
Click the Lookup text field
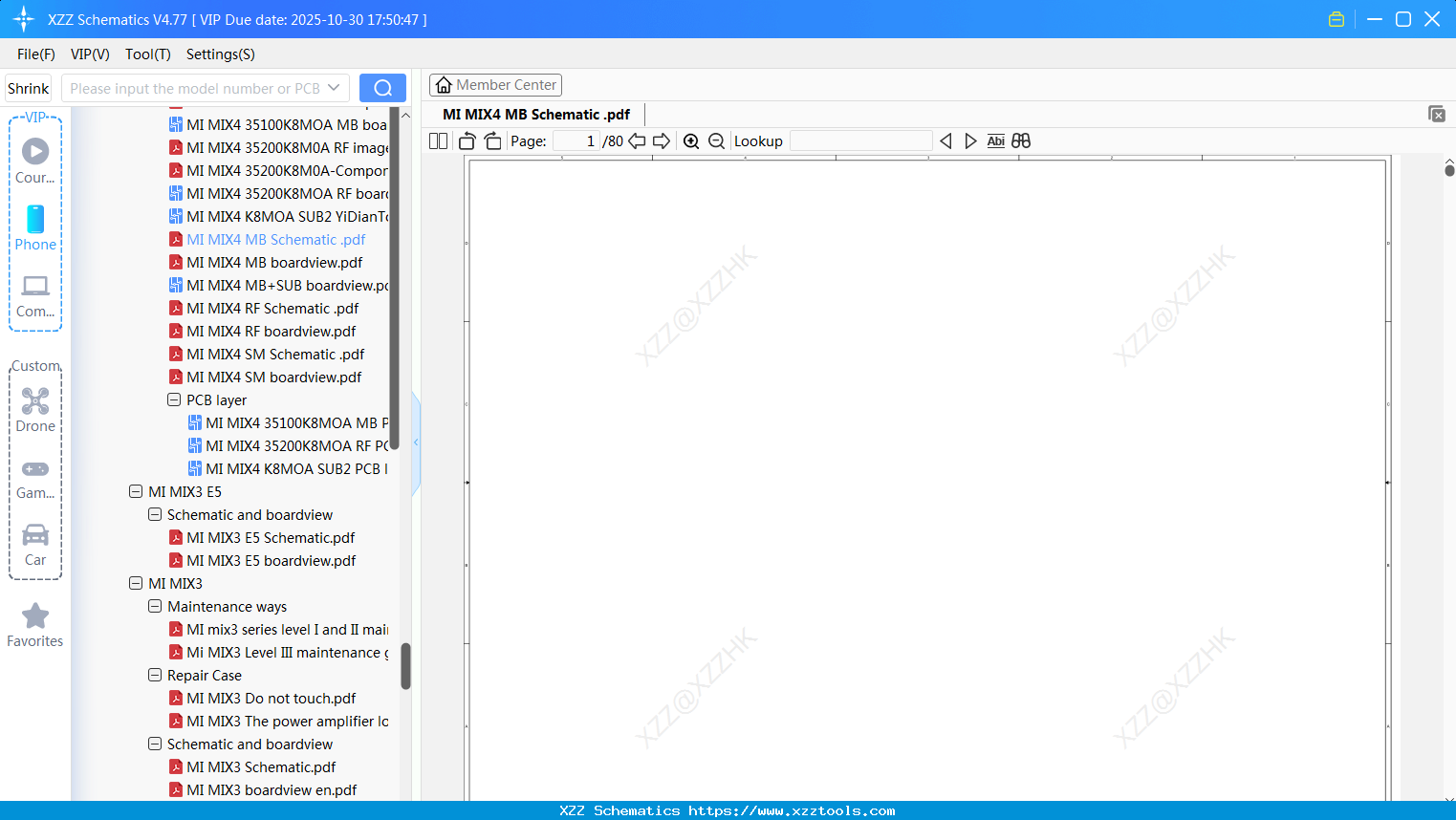pyautogui.click(x=861, y=141)
